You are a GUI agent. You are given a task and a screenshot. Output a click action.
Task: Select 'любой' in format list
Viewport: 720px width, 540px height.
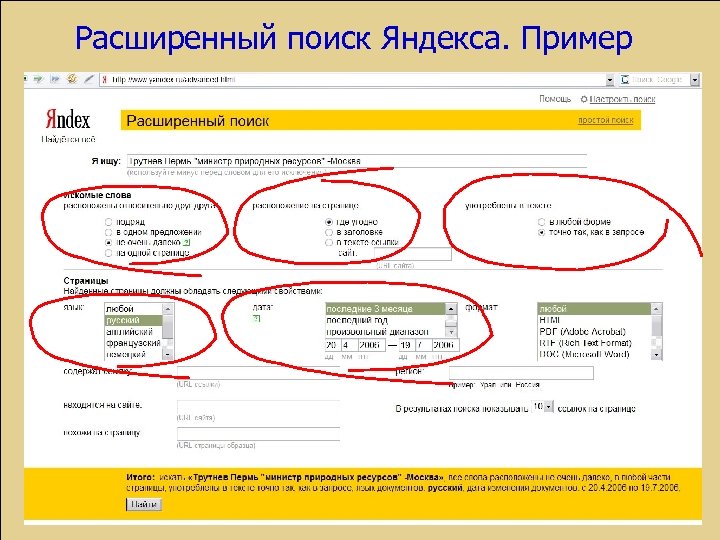click(x=595, y=309)
